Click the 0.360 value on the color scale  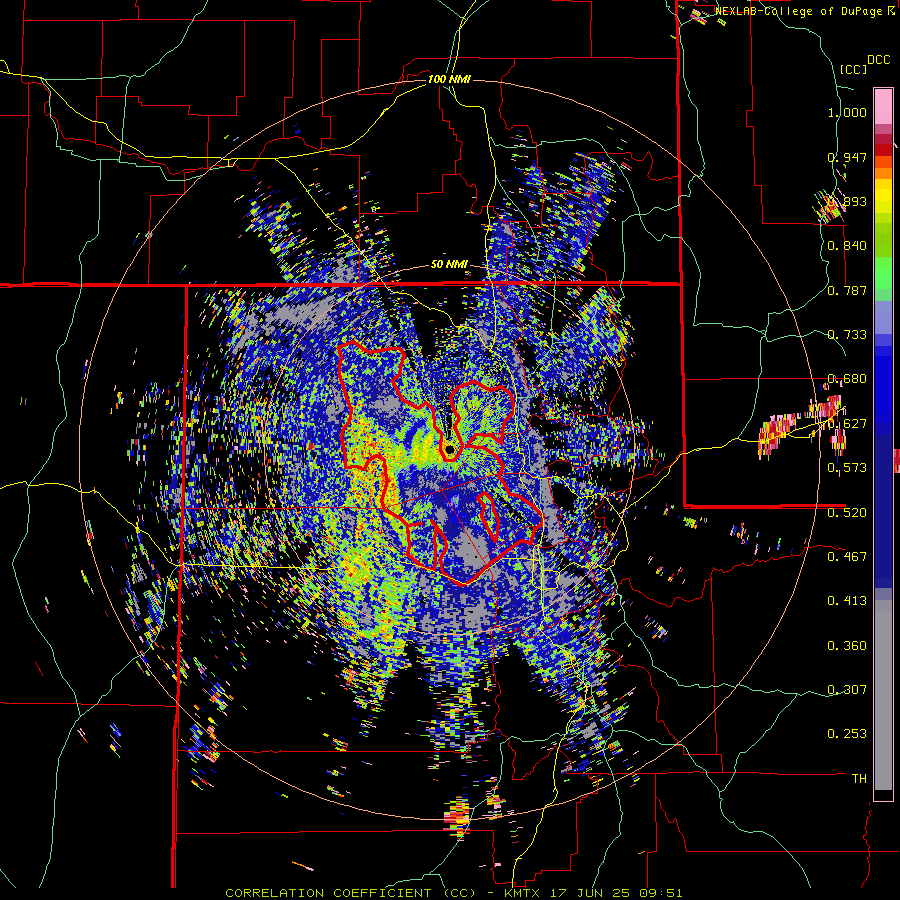(x=847, y=645)
